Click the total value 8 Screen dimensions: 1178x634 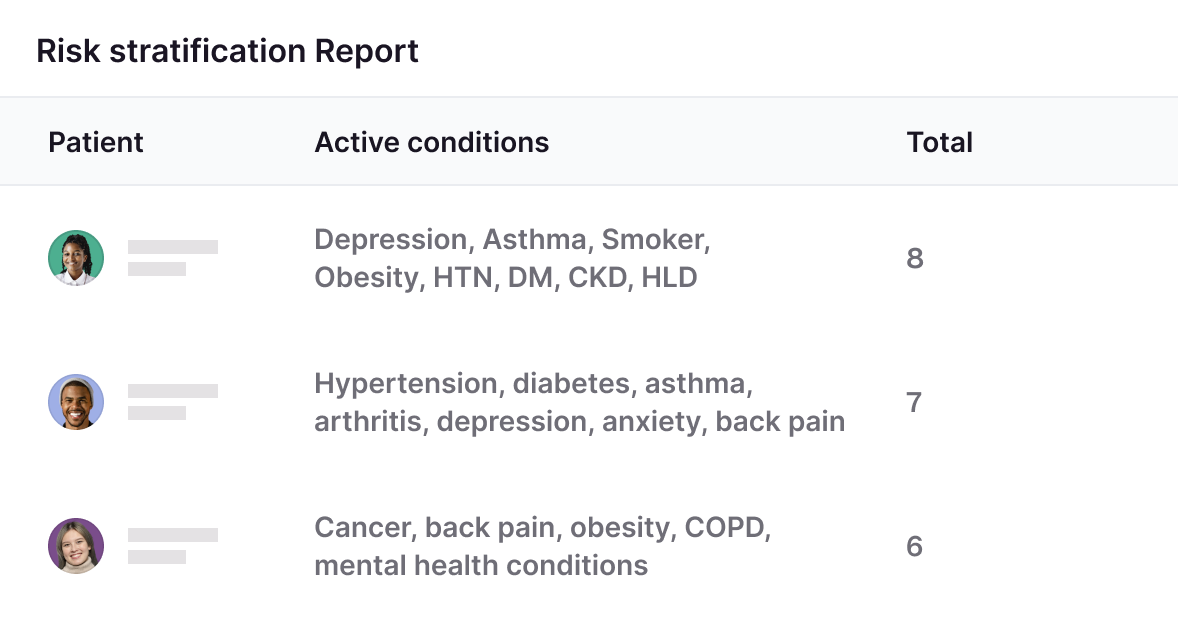(914, 259)
